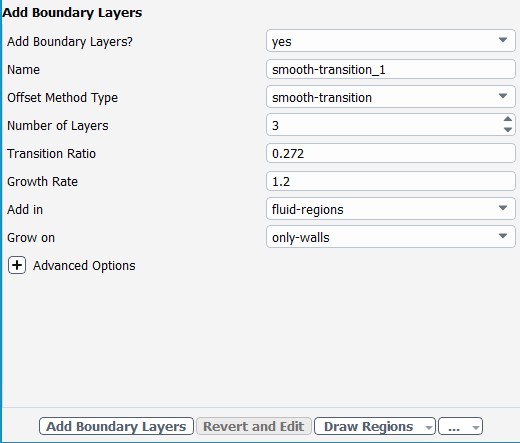The image size is (520, 443).
Task: Open the ellipsis more options button
Action: click(460, 426)
